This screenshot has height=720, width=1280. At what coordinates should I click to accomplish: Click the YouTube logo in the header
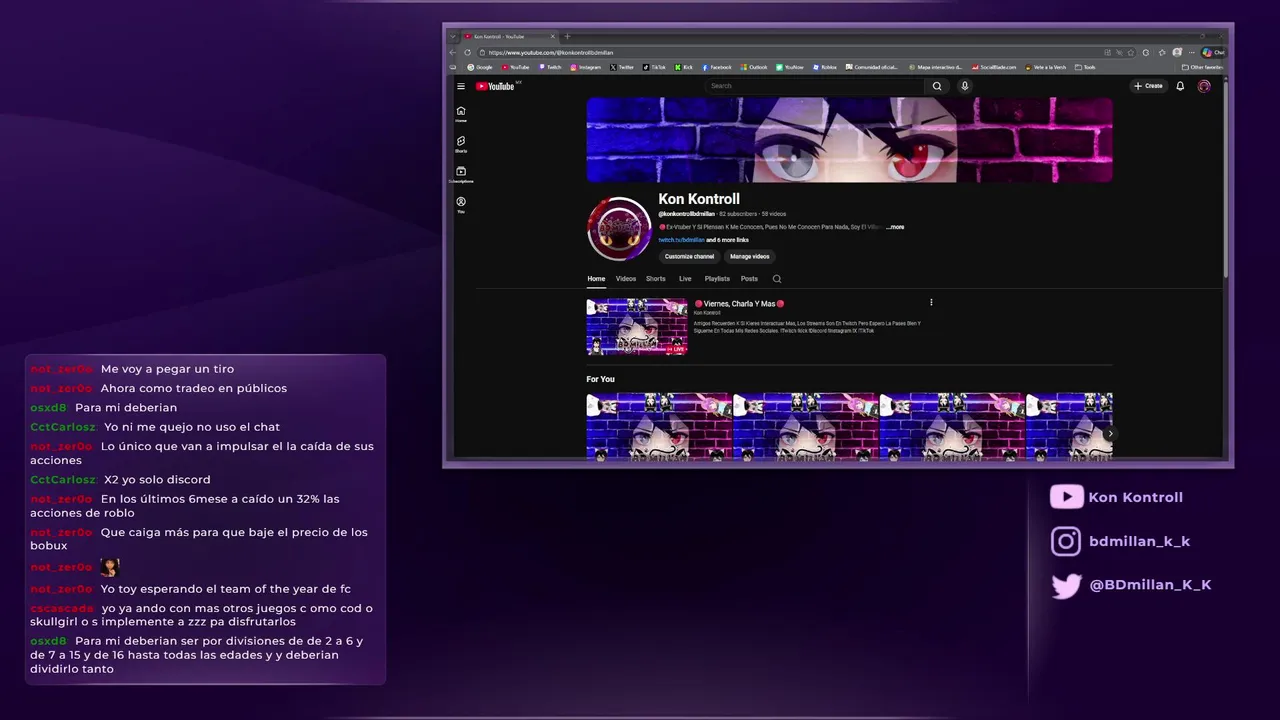coord(496,86)
